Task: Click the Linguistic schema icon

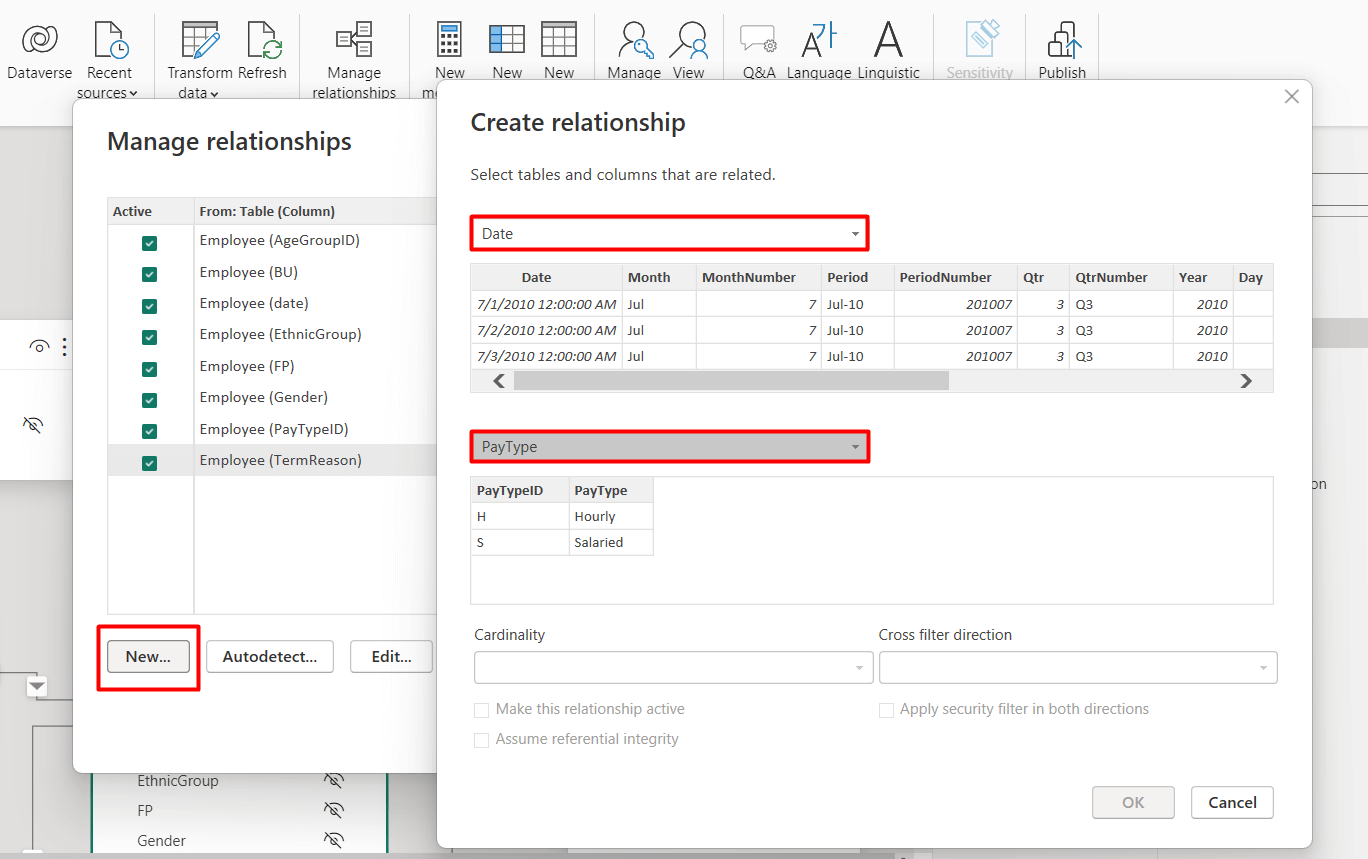Action: point(888,40)
